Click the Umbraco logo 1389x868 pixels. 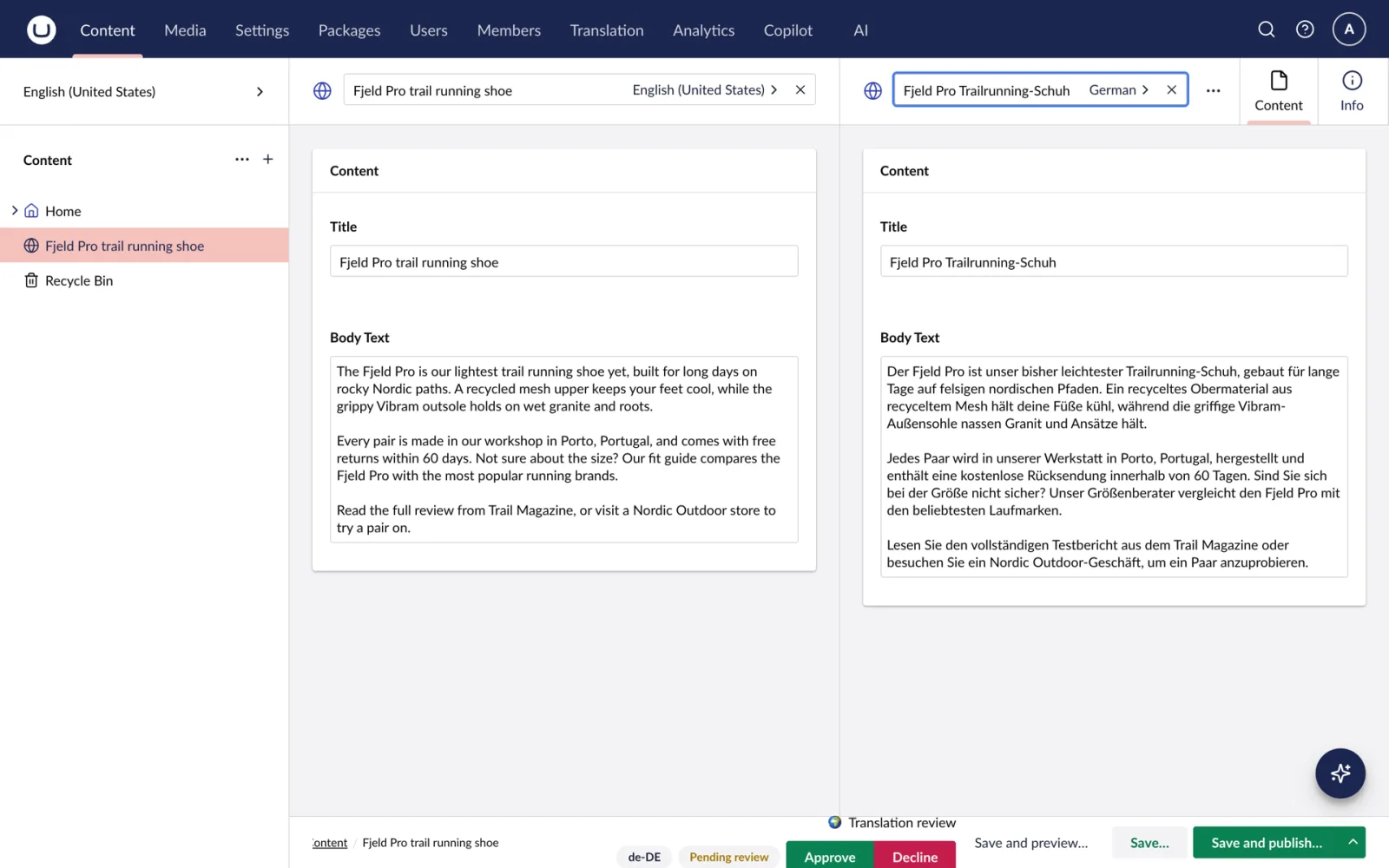point(41,30)
